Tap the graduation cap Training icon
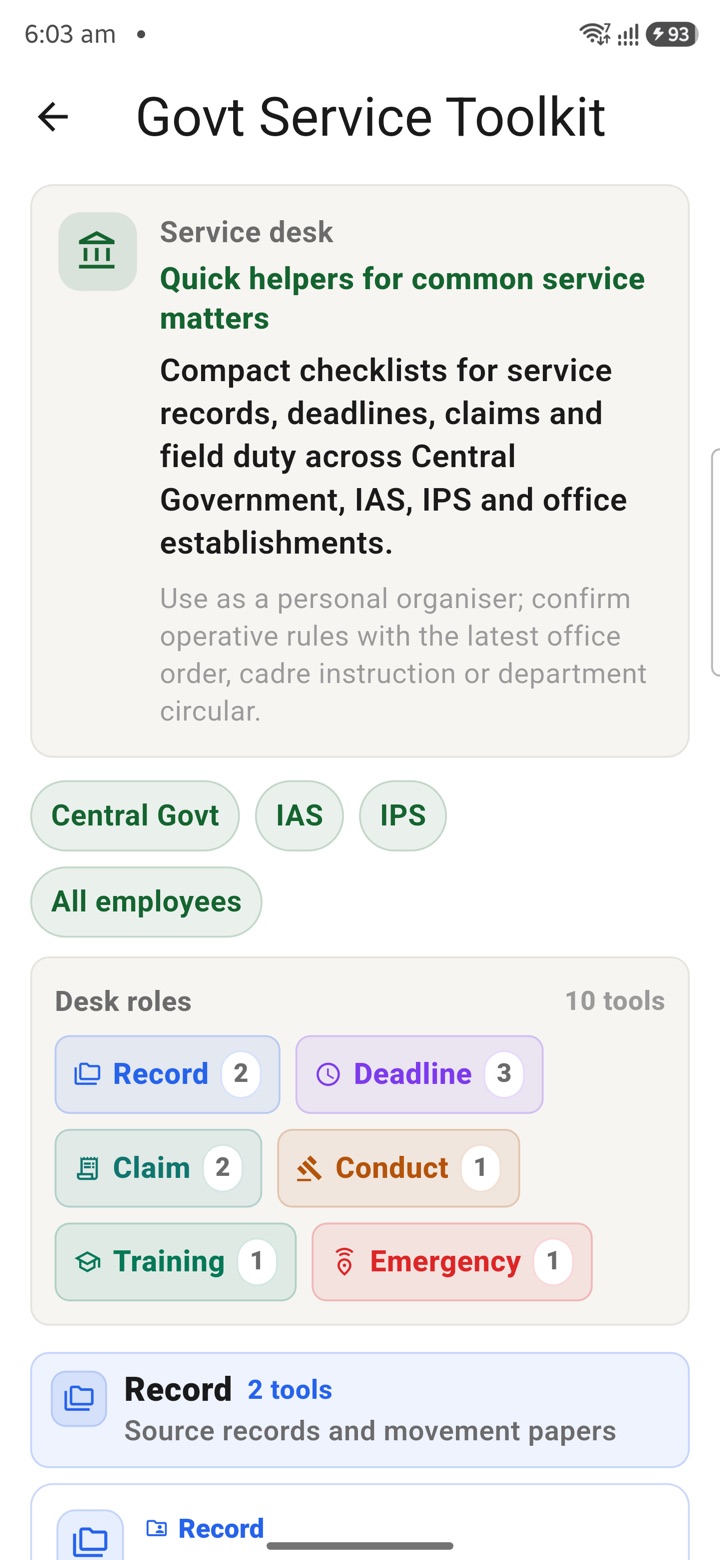Viewport: 720px width, 1560px height. 88,1262
